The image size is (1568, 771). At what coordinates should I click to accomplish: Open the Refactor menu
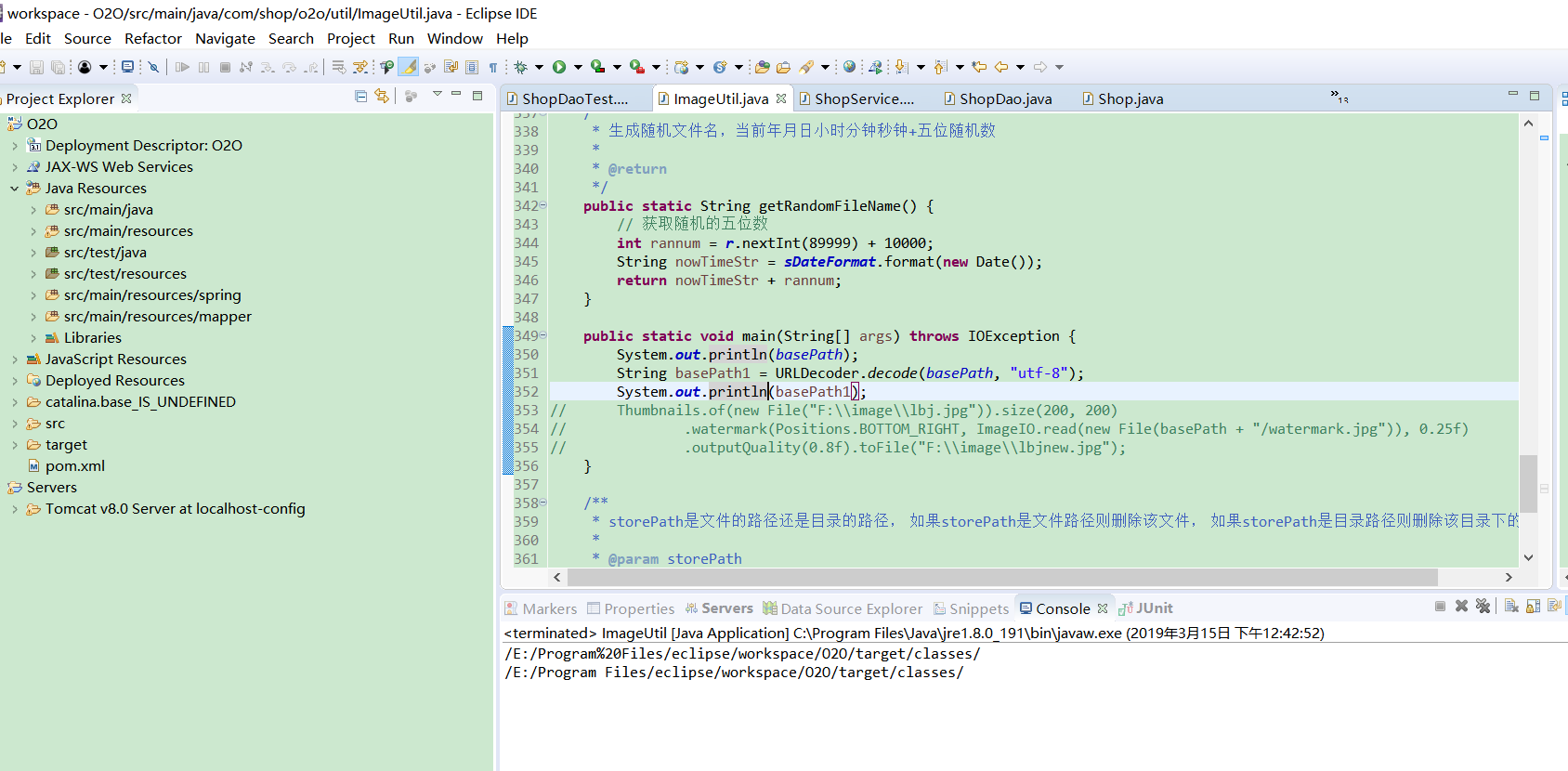click(153, 39)
